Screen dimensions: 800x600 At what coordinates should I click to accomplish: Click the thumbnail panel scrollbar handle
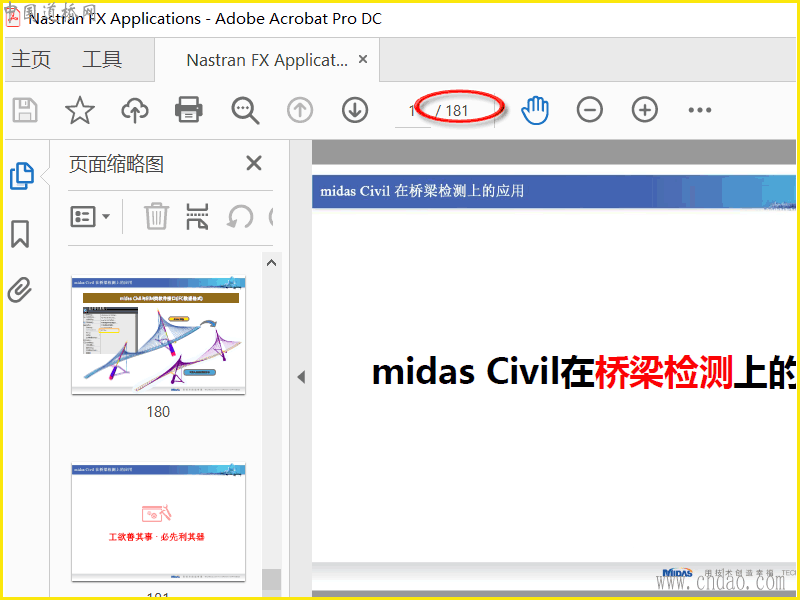pos(271,580)
